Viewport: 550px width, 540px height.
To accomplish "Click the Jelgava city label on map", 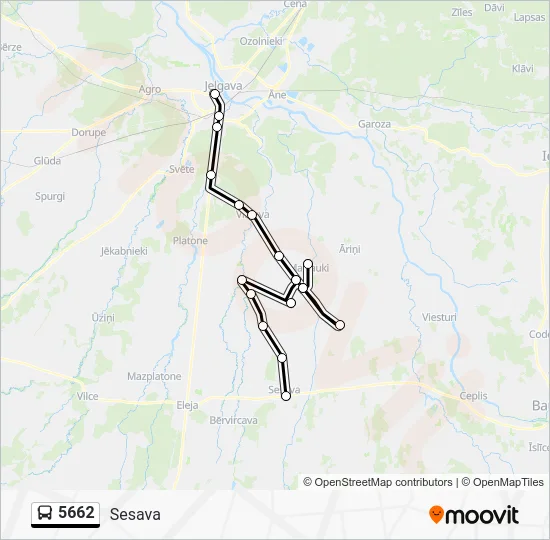I will [x=223, y=86].
